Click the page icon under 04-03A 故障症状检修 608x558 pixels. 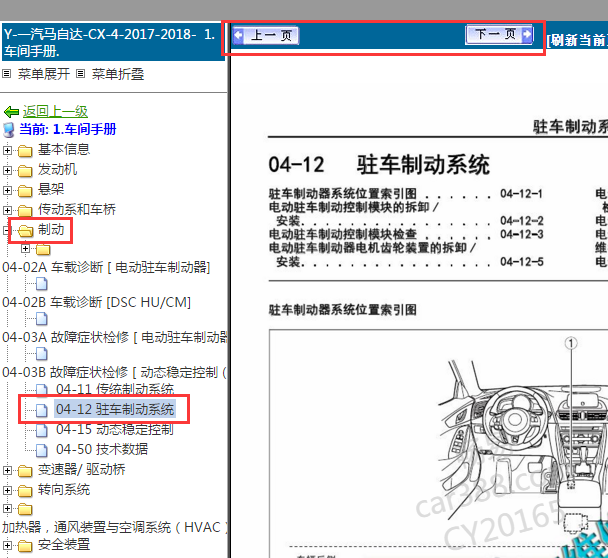point(41,354)
